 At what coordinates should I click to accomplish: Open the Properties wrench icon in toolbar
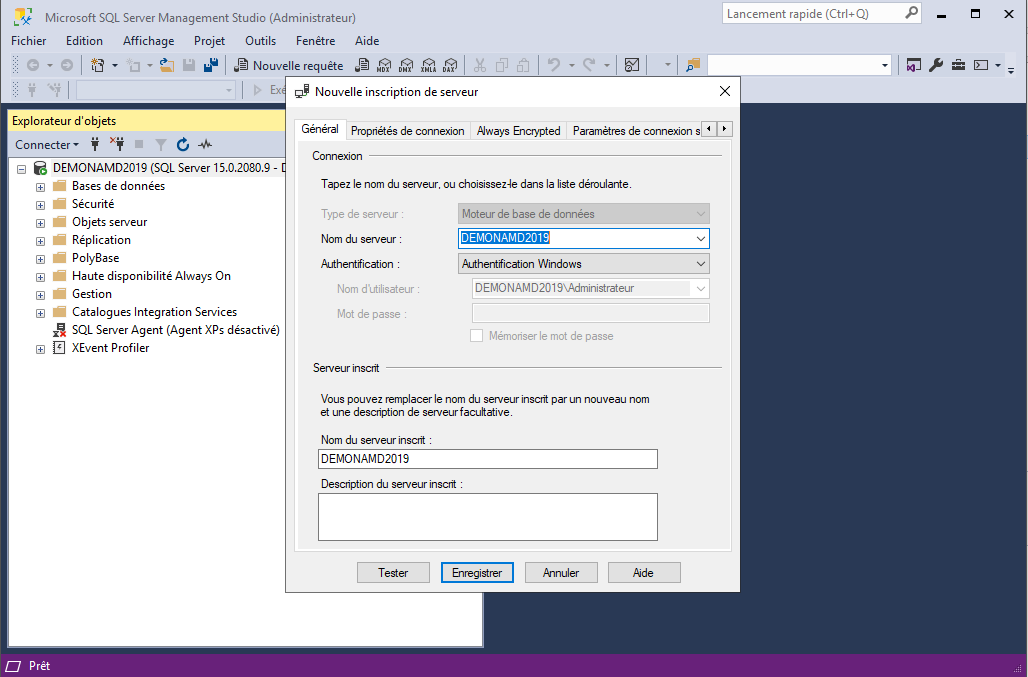[936, 66]
